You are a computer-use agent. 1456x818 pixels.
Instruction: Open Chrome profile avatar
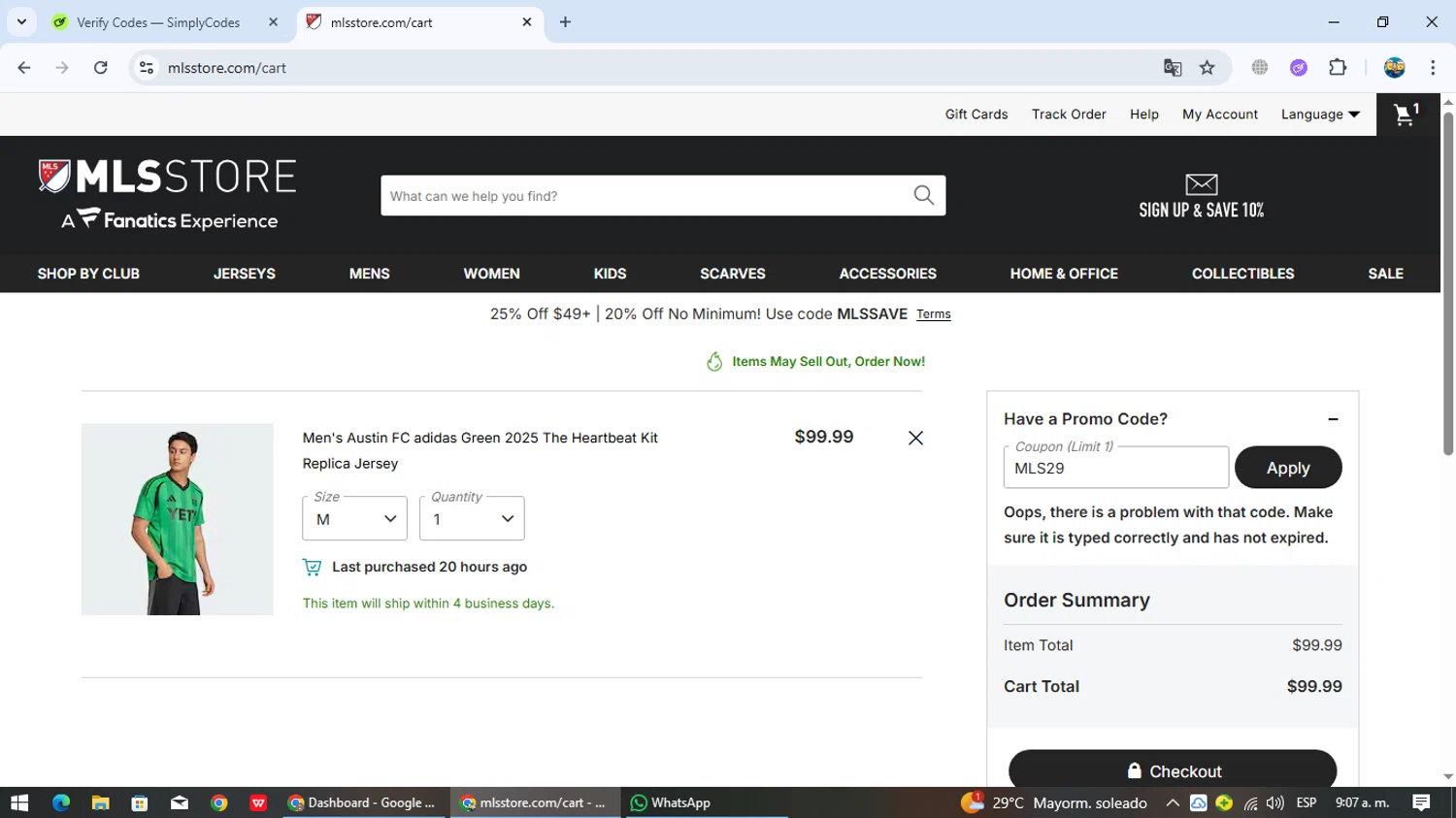[x=1394, y=68]
